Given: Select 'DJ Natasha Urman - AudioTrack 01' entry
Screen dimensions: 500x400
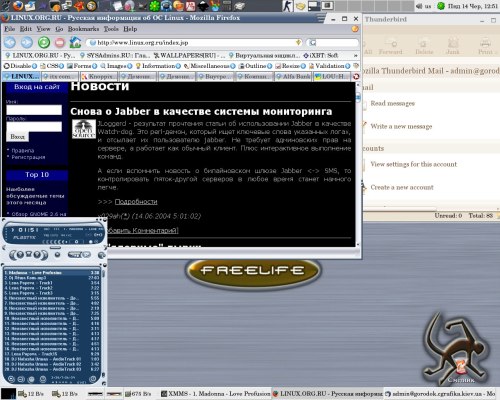Looking at the screenshot, I should coord(52,359).
